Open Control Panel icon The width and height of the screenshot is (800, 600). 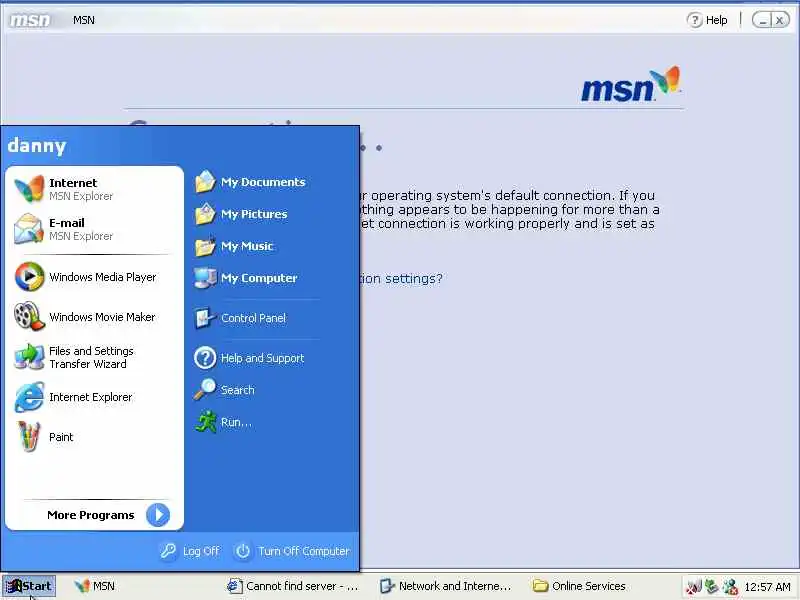tap(205, 318)
